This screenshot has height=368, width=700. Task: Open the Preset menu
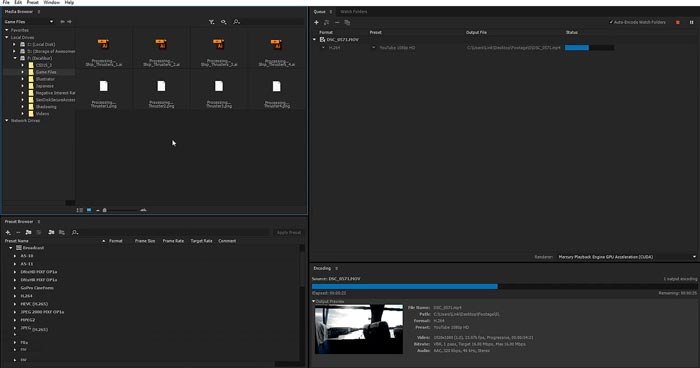tap(32, 2)
